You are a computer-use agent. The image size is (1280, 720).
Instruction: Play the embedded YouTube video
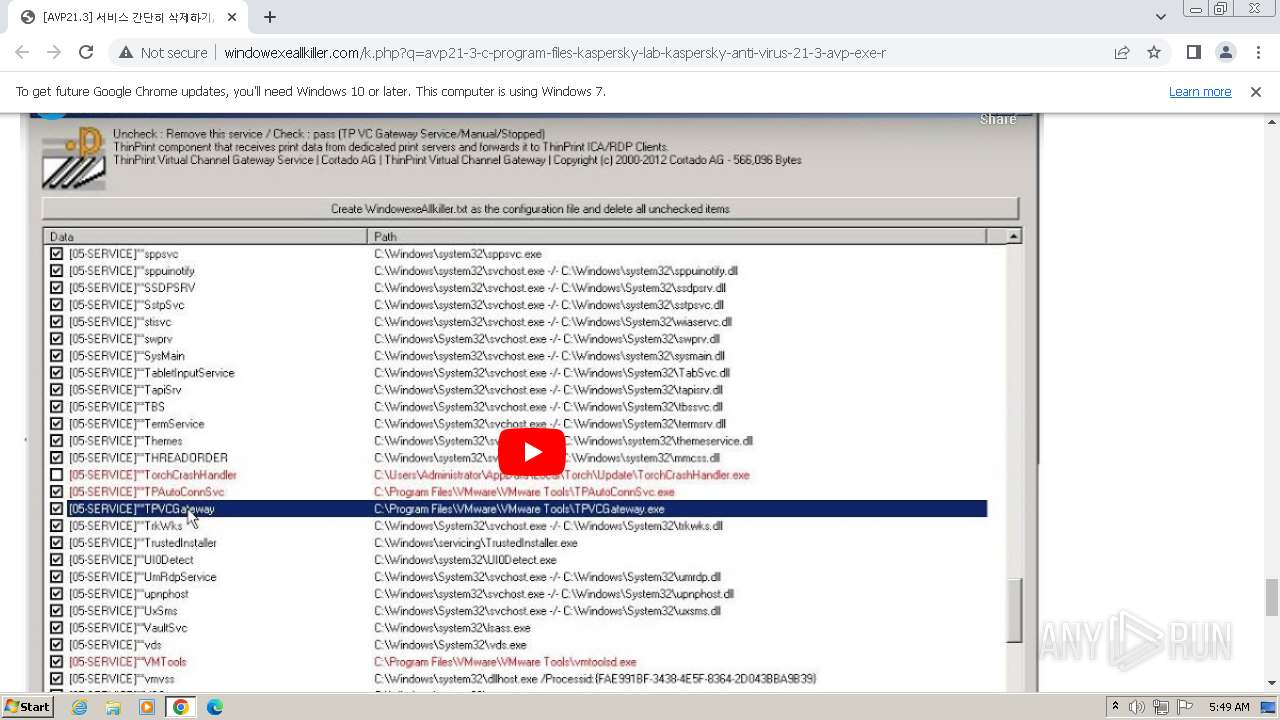pos(532,452)
